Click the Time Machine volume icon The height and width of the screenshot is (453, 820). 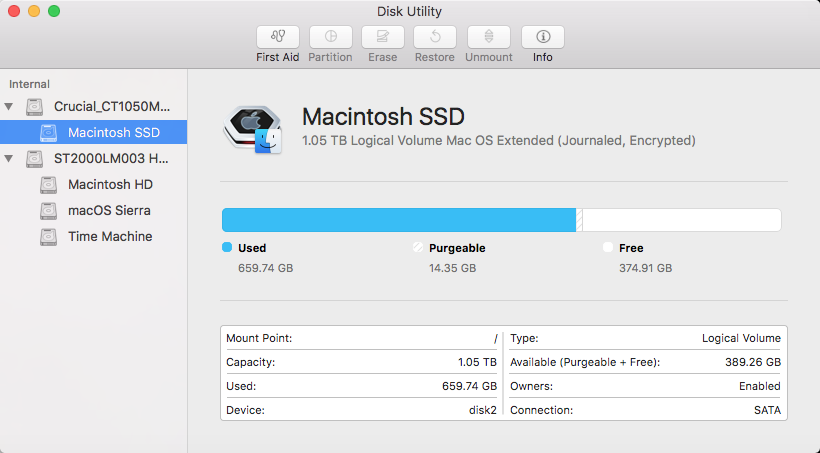tap(49, 236)
